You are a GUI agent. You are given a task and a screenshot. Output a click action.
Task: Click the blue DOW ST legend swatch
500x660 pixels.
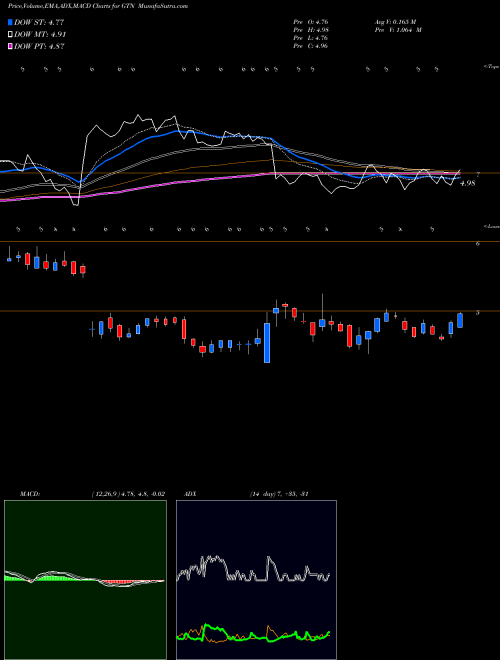click(x=11, y=22)
